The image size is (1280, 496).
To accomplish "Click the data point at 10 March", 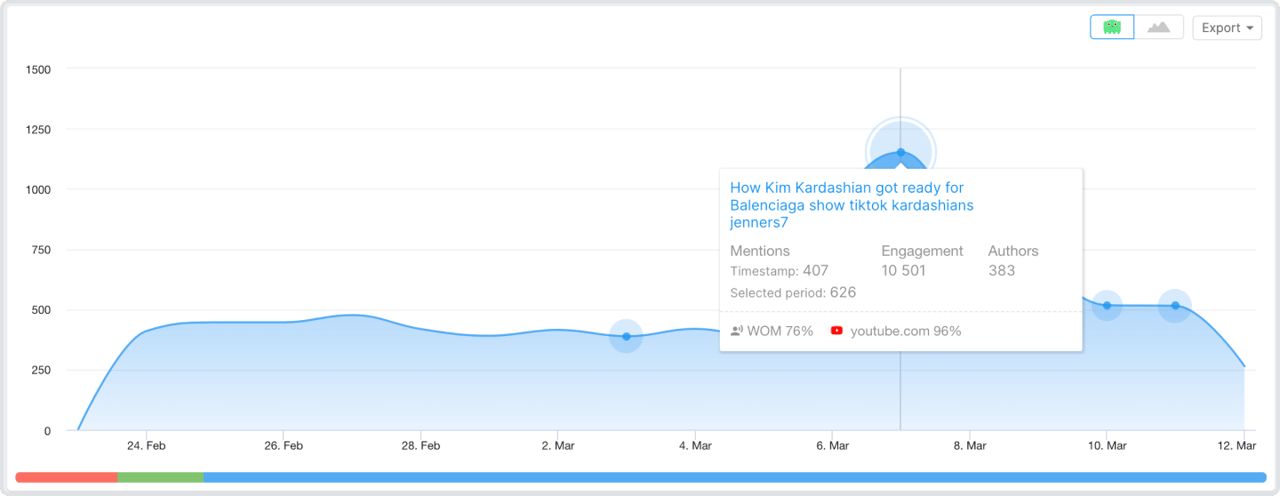I will pos(1106,305).
